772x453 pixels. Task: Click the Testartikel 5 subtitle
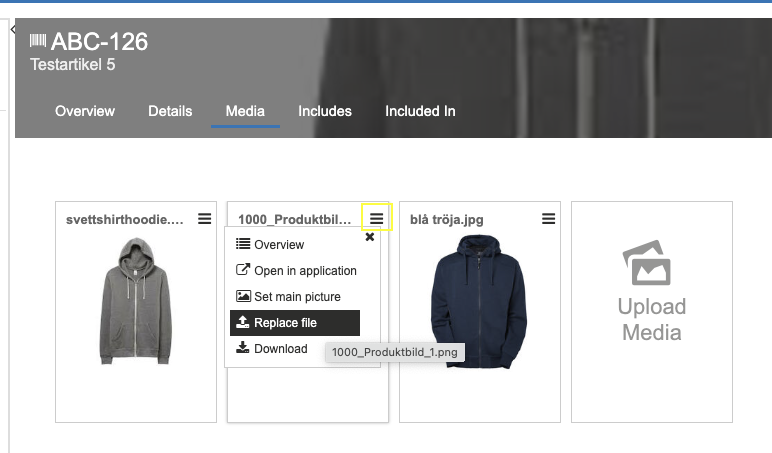click(x=72, y=65)
